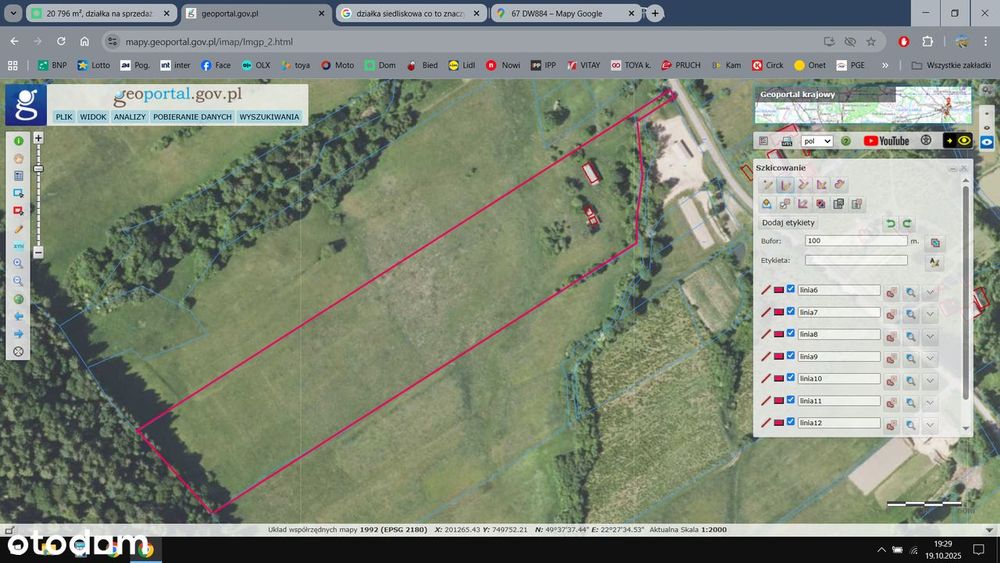Disable the linia12 checkbox
The height and width of the screenshot is (563, 1000).
click(x=791, y=421)
